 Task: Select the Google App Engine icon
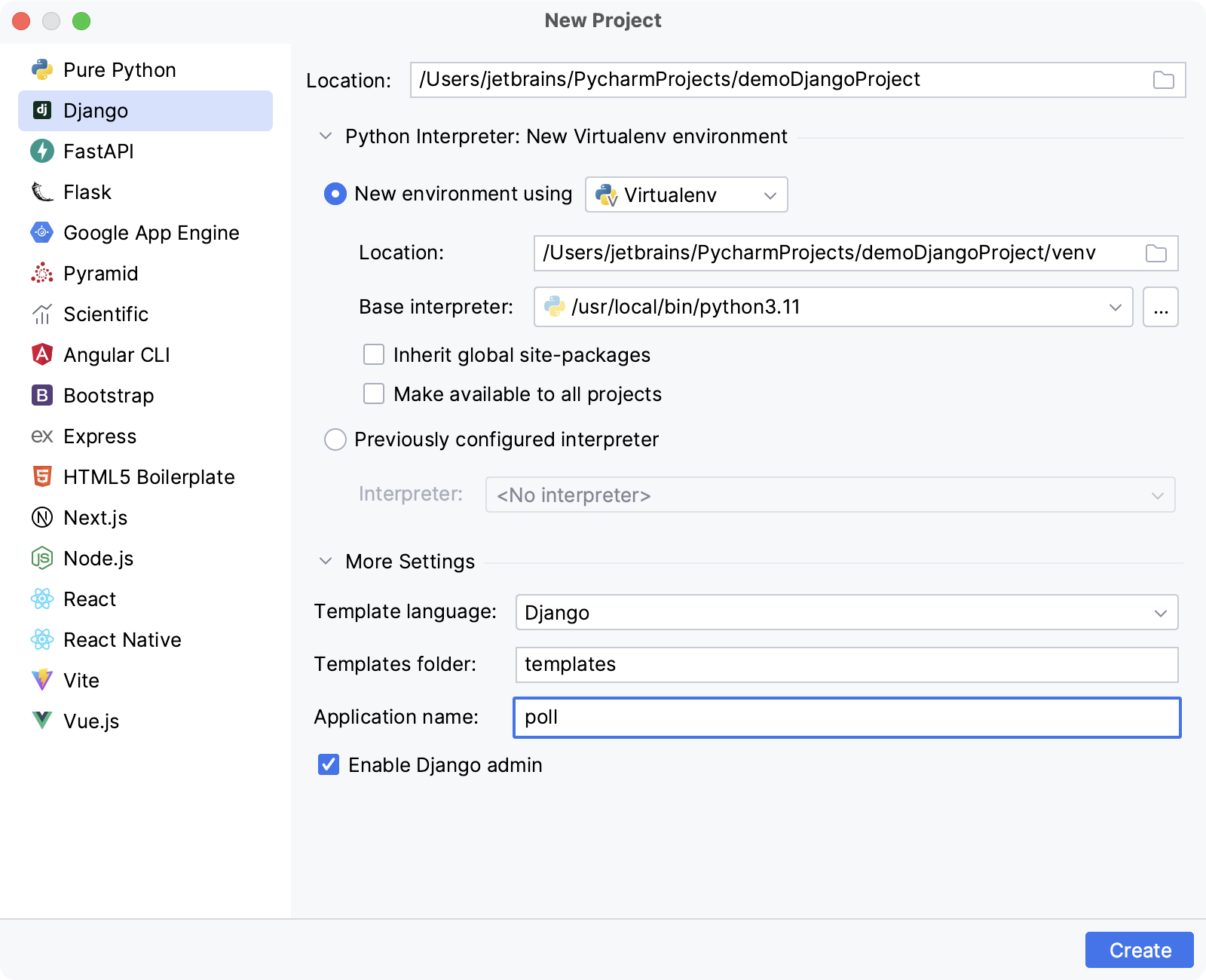(x=44, y=232)
